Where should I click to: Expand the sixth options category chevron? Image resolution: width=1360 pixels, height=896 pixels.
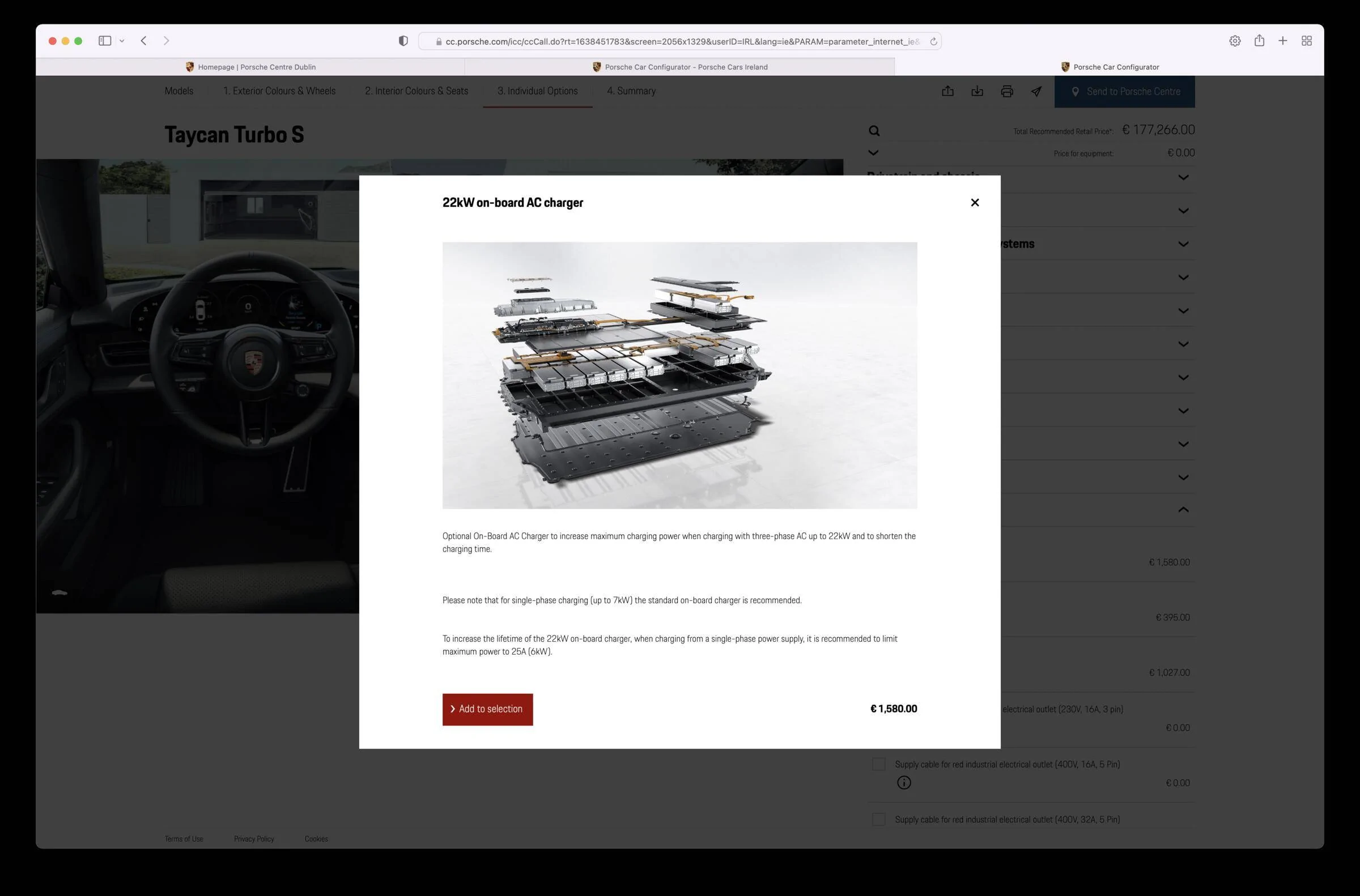tap(1183, 344)
